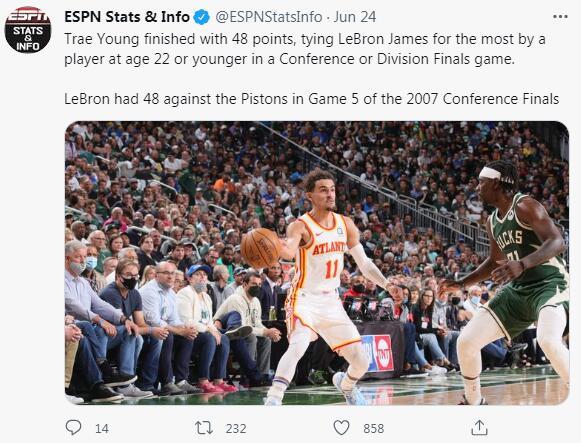The width and height of the screenshot is (581, 443).
Task: Open the Trae Young game photo
Action: (x=317, y=263)
